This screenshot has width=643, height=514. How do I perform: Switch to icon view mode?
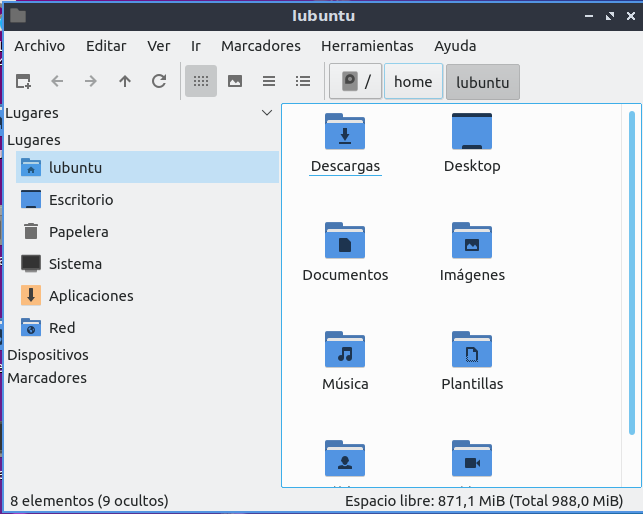point(201,82)
